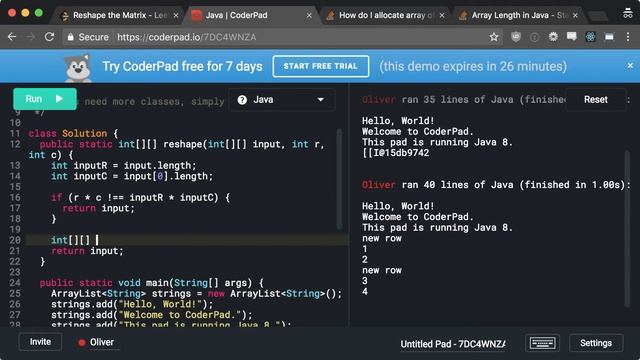
Task: Click the gear extension icon in toolbar
Action: tap(553, 37)
